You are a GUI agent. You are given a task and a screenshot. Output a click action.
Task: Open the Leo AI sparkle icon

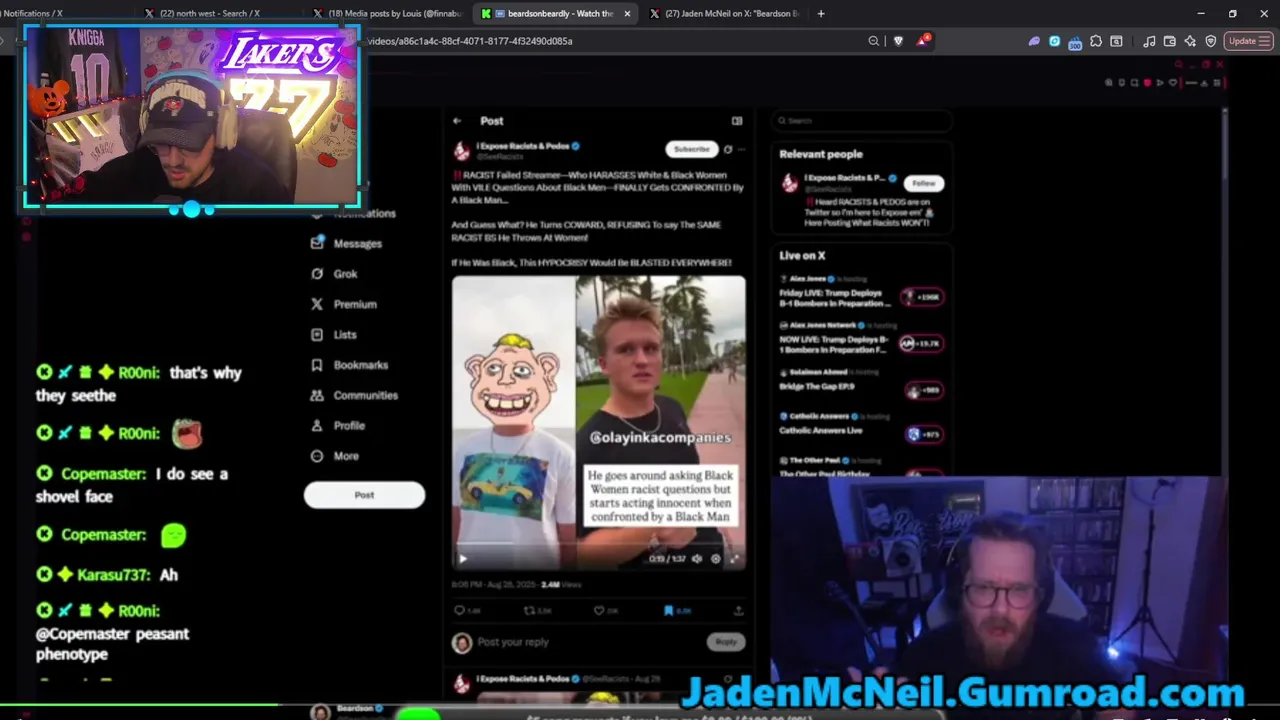(x=1190, y=41)
